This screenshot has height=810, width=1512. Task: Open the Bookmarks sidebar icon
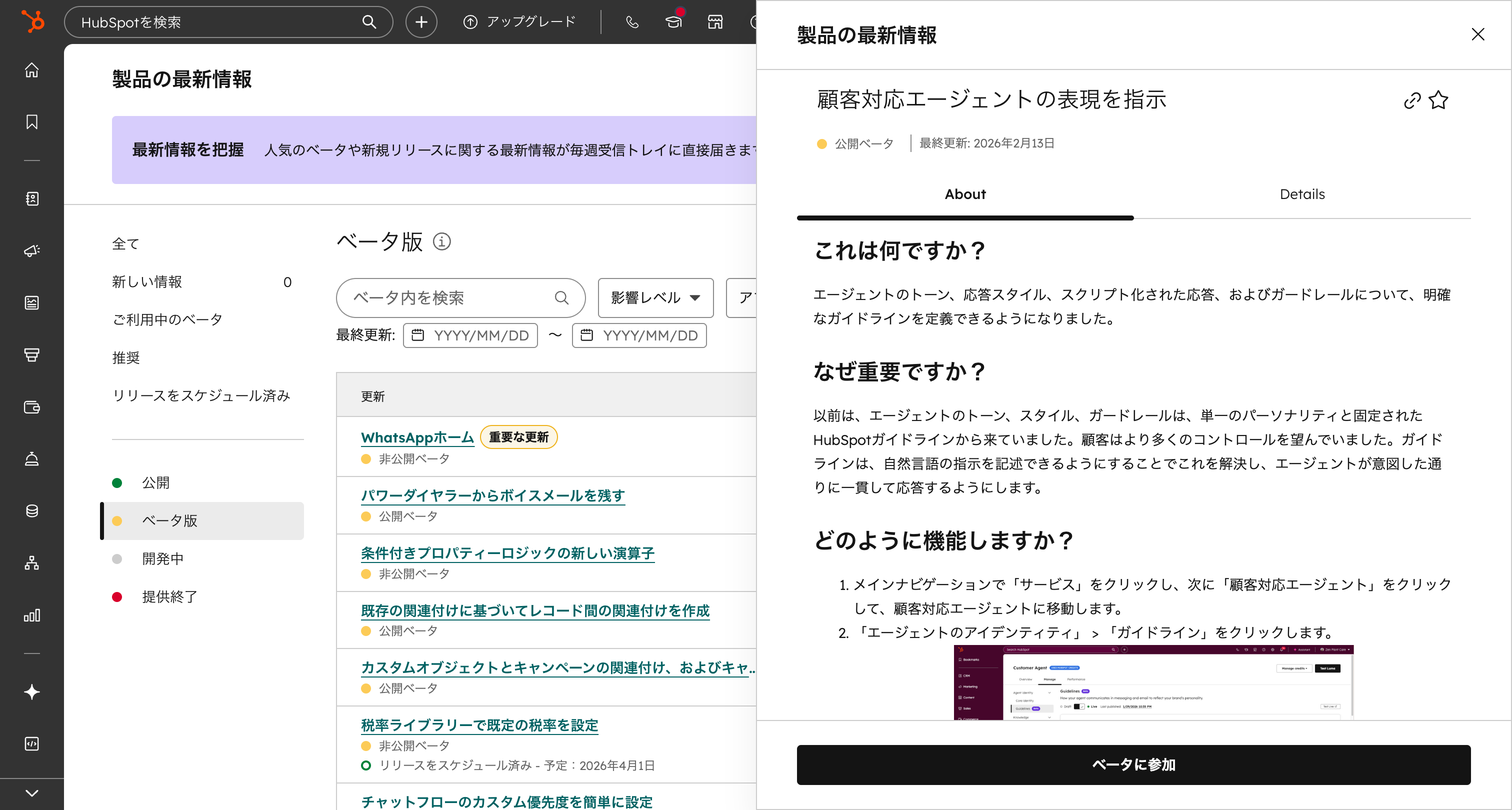click(x=31, y=121)
